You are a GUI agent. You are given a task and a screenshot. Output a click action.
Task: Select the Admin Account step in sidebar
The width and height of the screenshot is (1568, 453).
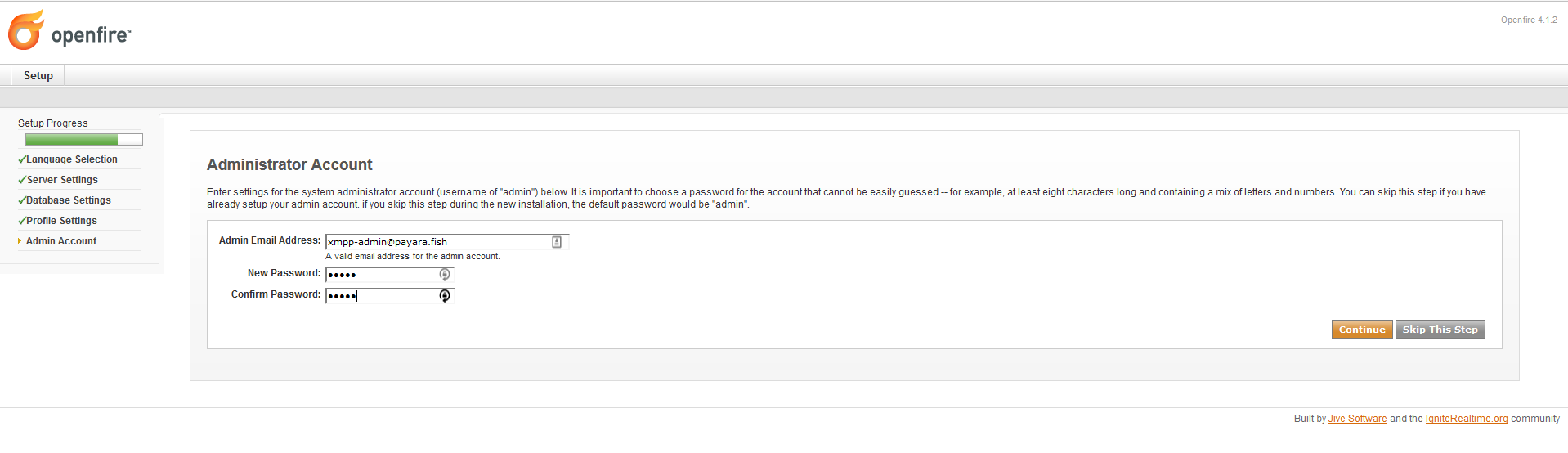(x=61, y=241)
